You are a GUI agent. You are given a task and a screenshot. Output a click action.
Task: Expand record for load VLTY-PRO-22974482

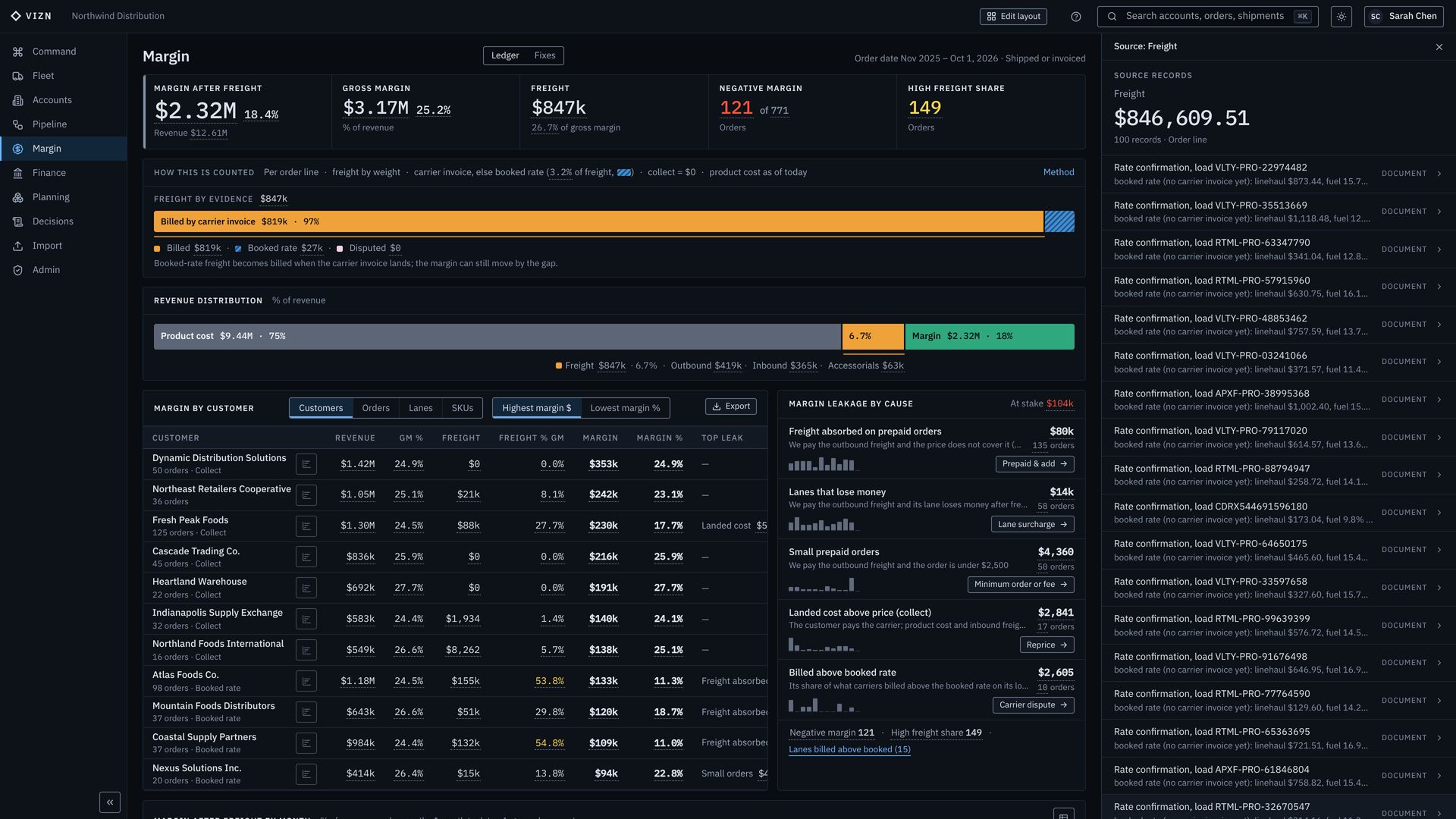1278,174
